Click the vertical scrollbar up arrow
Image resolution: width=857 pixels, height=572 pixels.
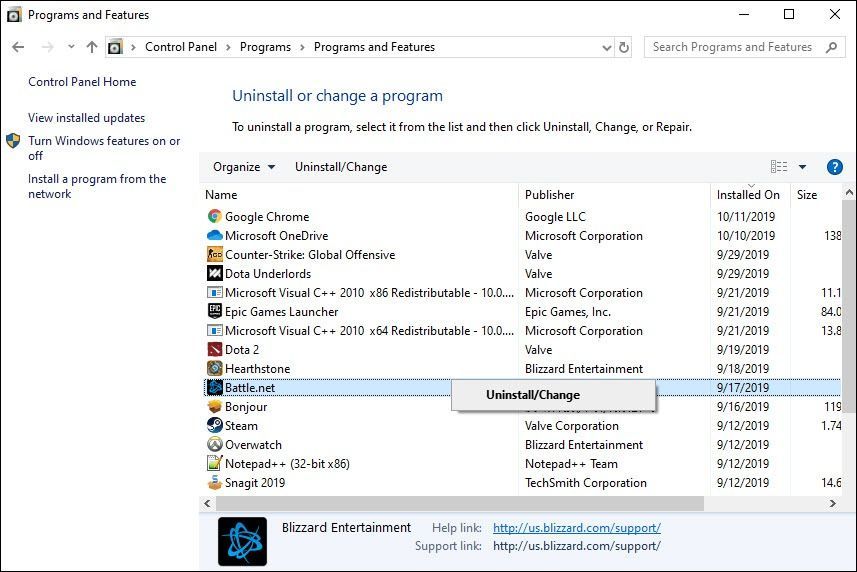[x=849, y=192]
